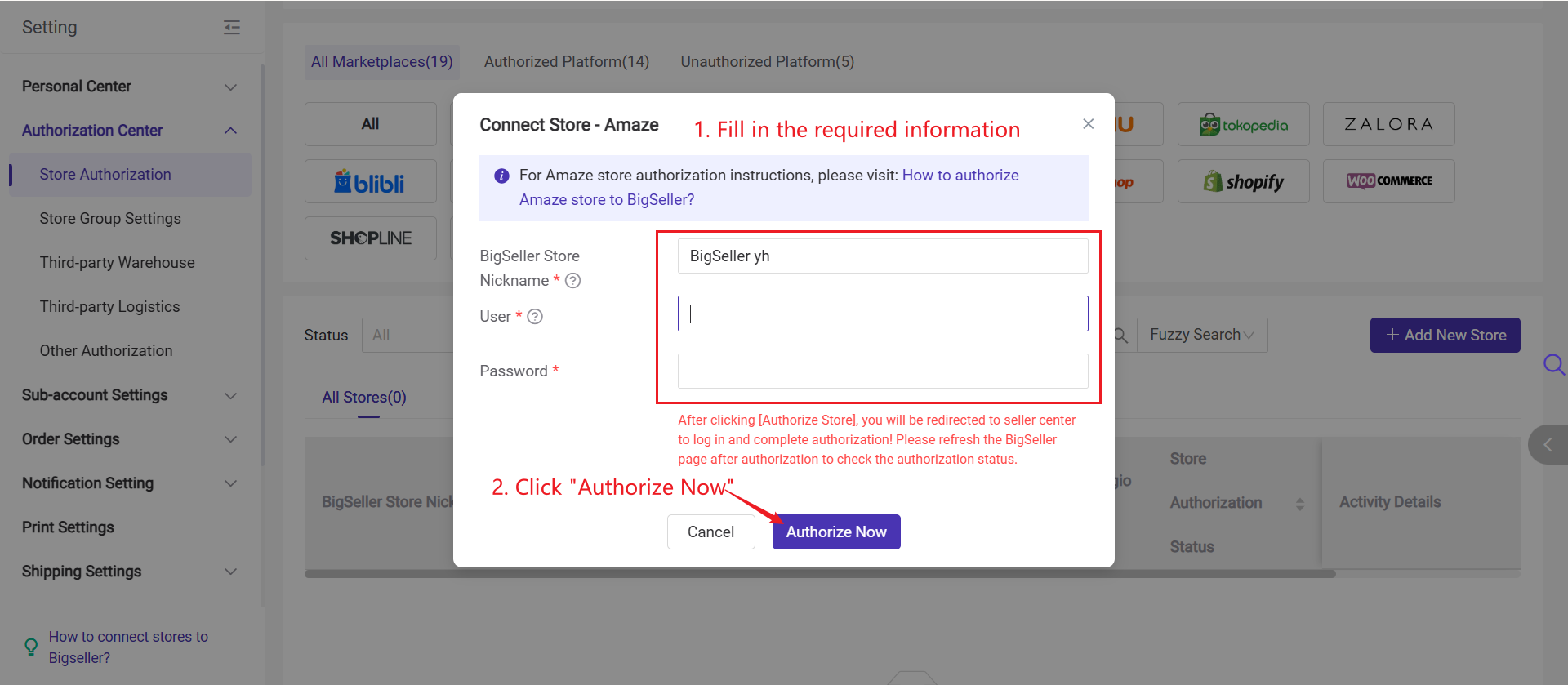Select the Zalora marketplace tile
1568x685 pixels.
1388,125
